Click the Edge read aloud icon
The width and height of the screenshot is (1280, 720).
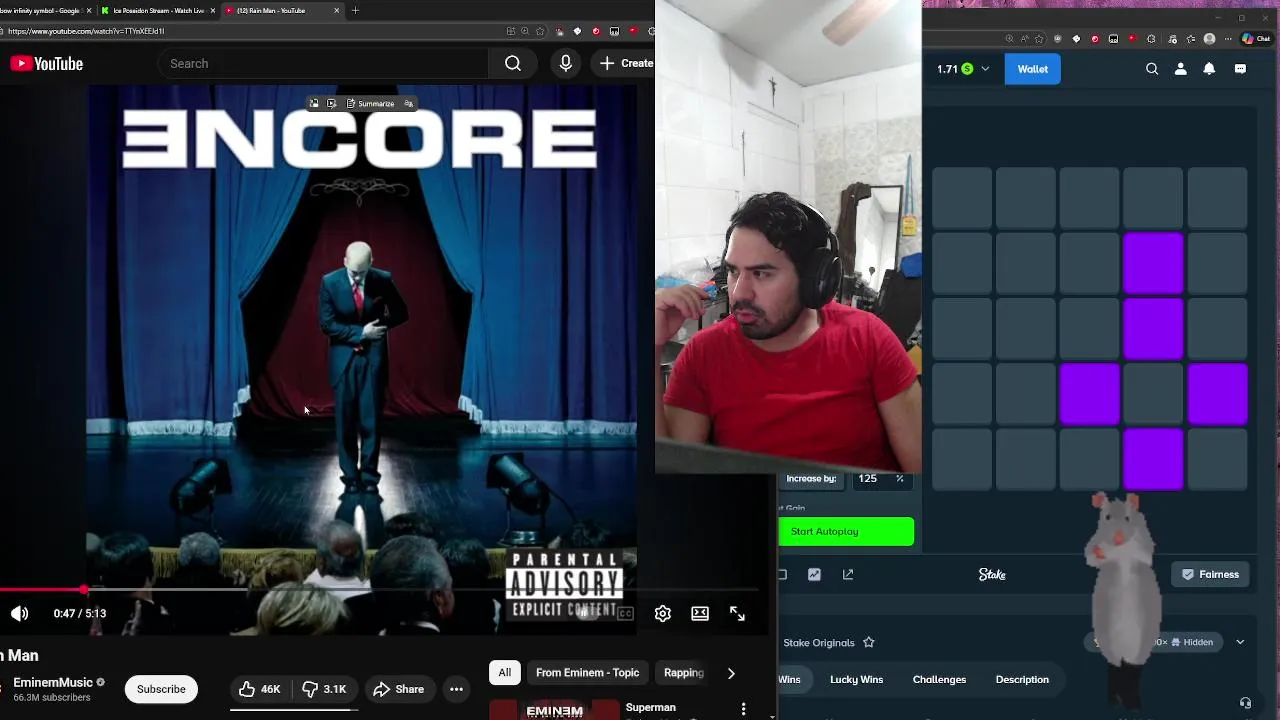1024,39
